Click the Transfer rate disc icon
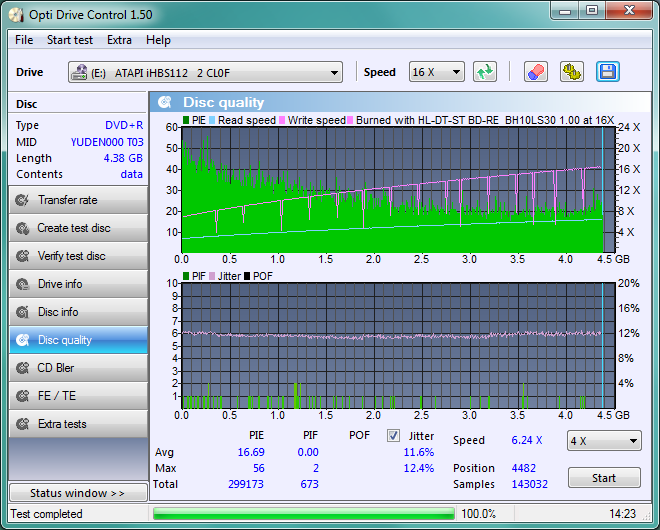 coord(22,200)
